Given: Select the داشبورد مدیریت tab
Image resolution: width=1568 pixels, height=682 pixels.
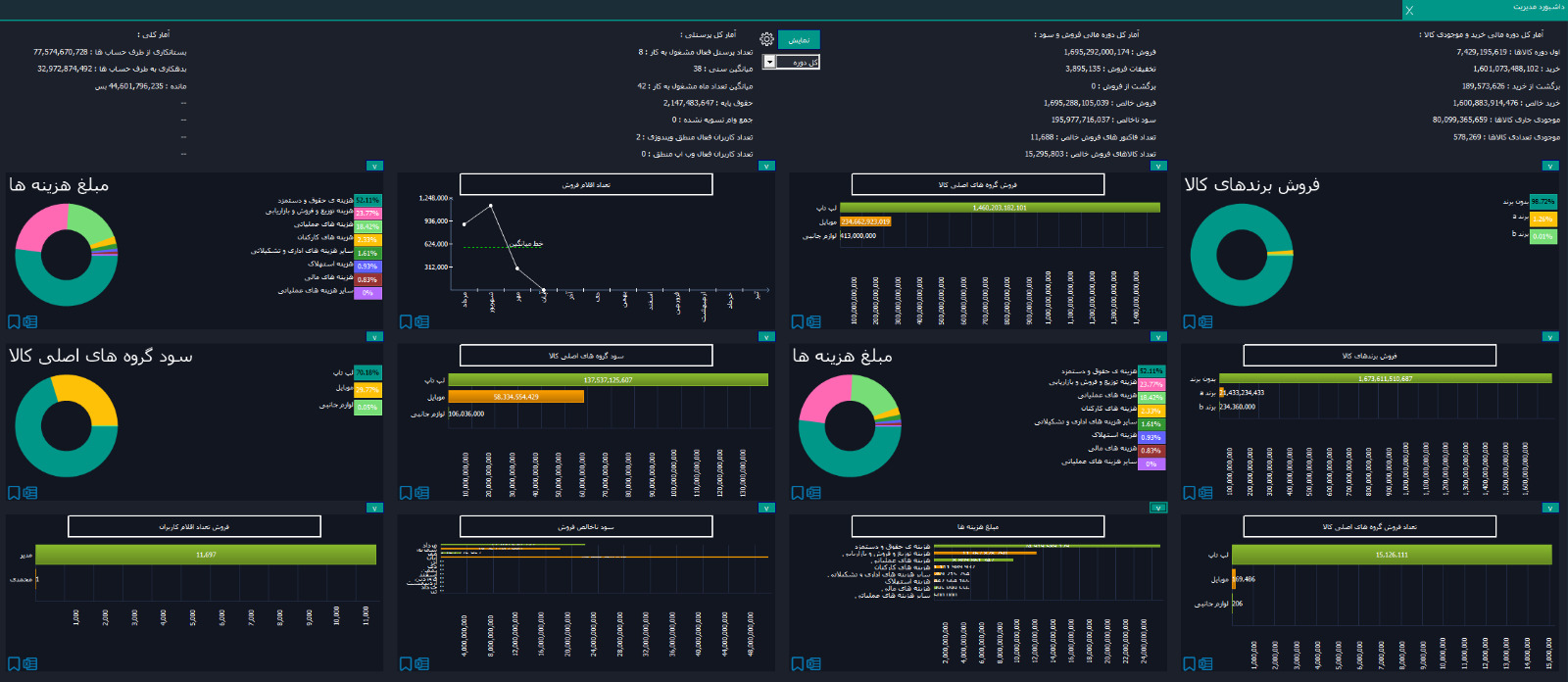Looking at the screenshot, I should click(x=1538, y=8).
